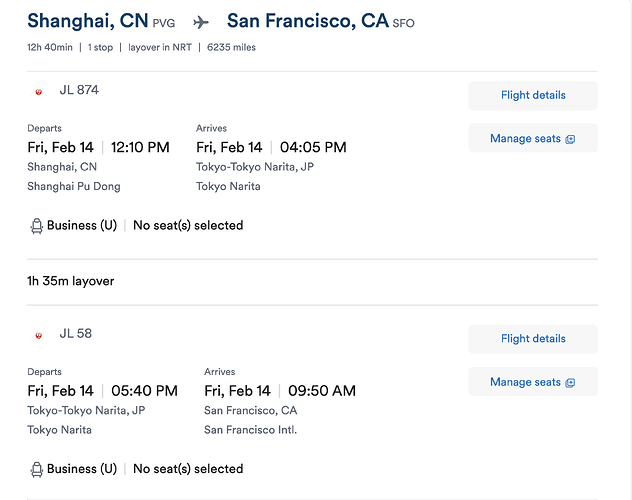Click the 09:50 AM arrival time

[x=322, y=391]
